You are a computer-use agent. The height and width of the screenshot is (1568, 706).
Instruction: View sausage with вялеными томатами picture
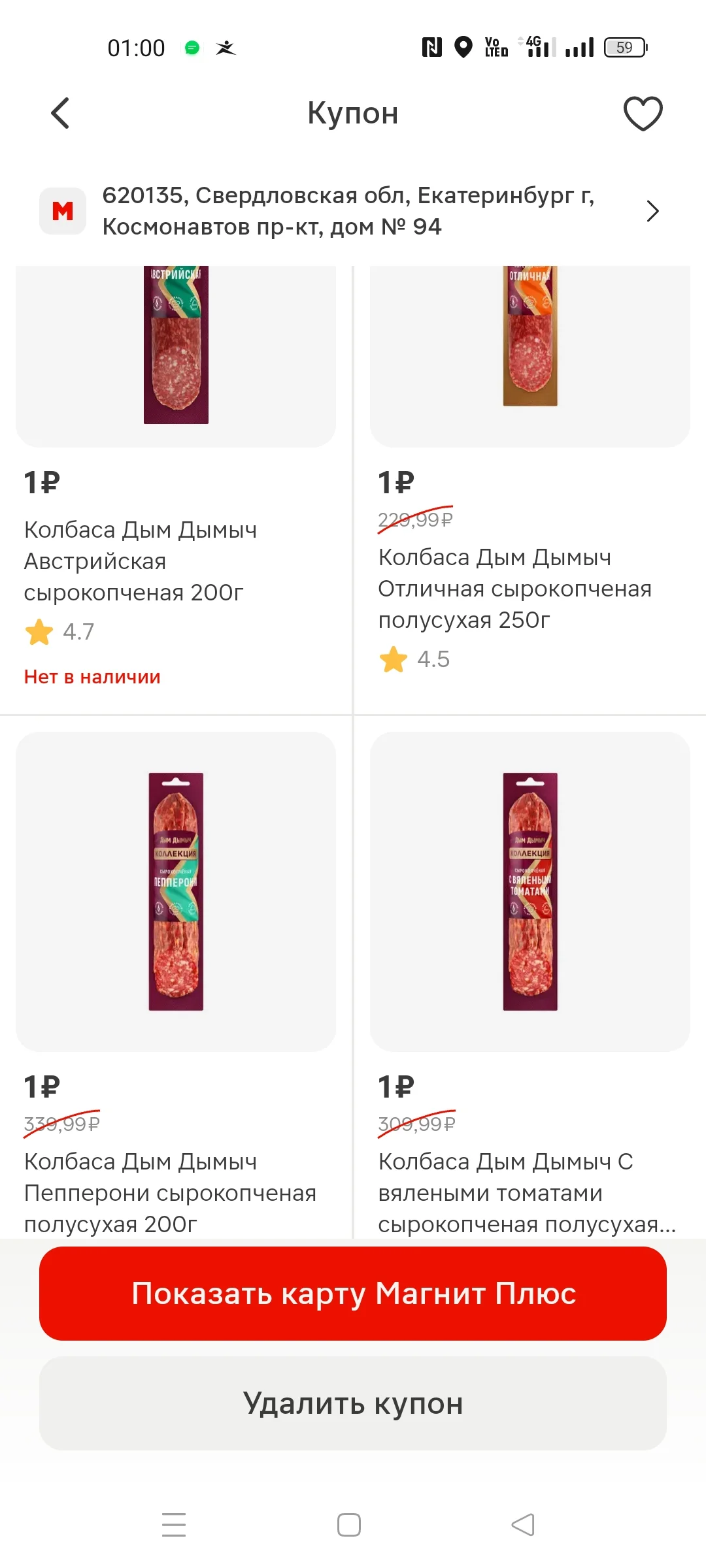[530, 891]
